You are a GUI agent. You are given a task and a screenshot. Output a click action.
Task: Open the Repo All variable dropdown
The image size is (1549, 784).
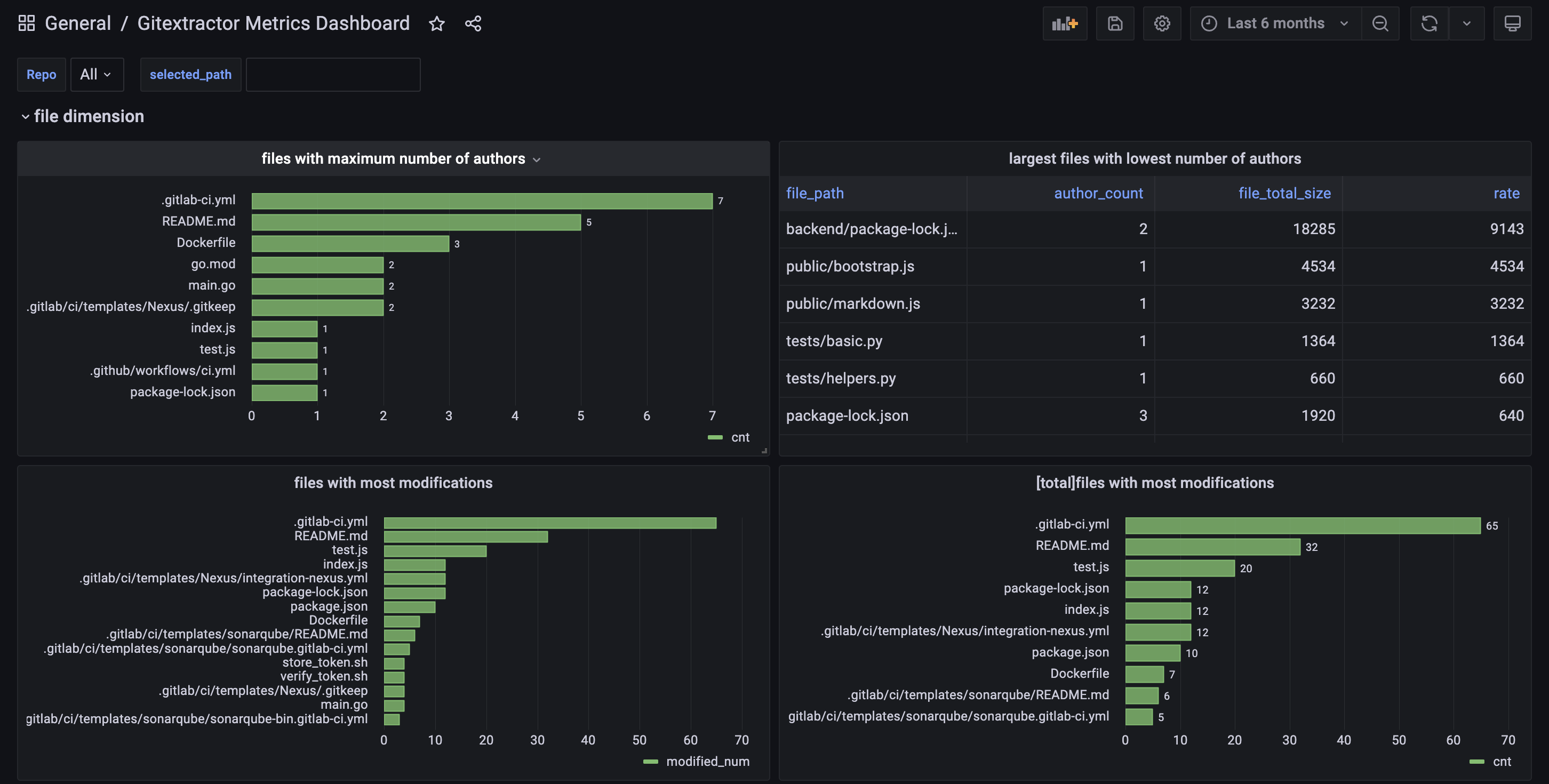[x=96, y=74]
